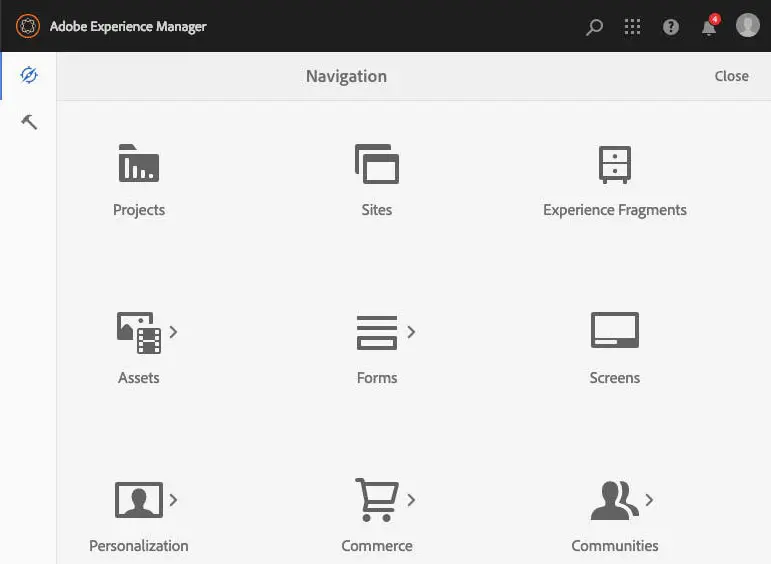Select the Assets image icon

[x=139, y=332]
